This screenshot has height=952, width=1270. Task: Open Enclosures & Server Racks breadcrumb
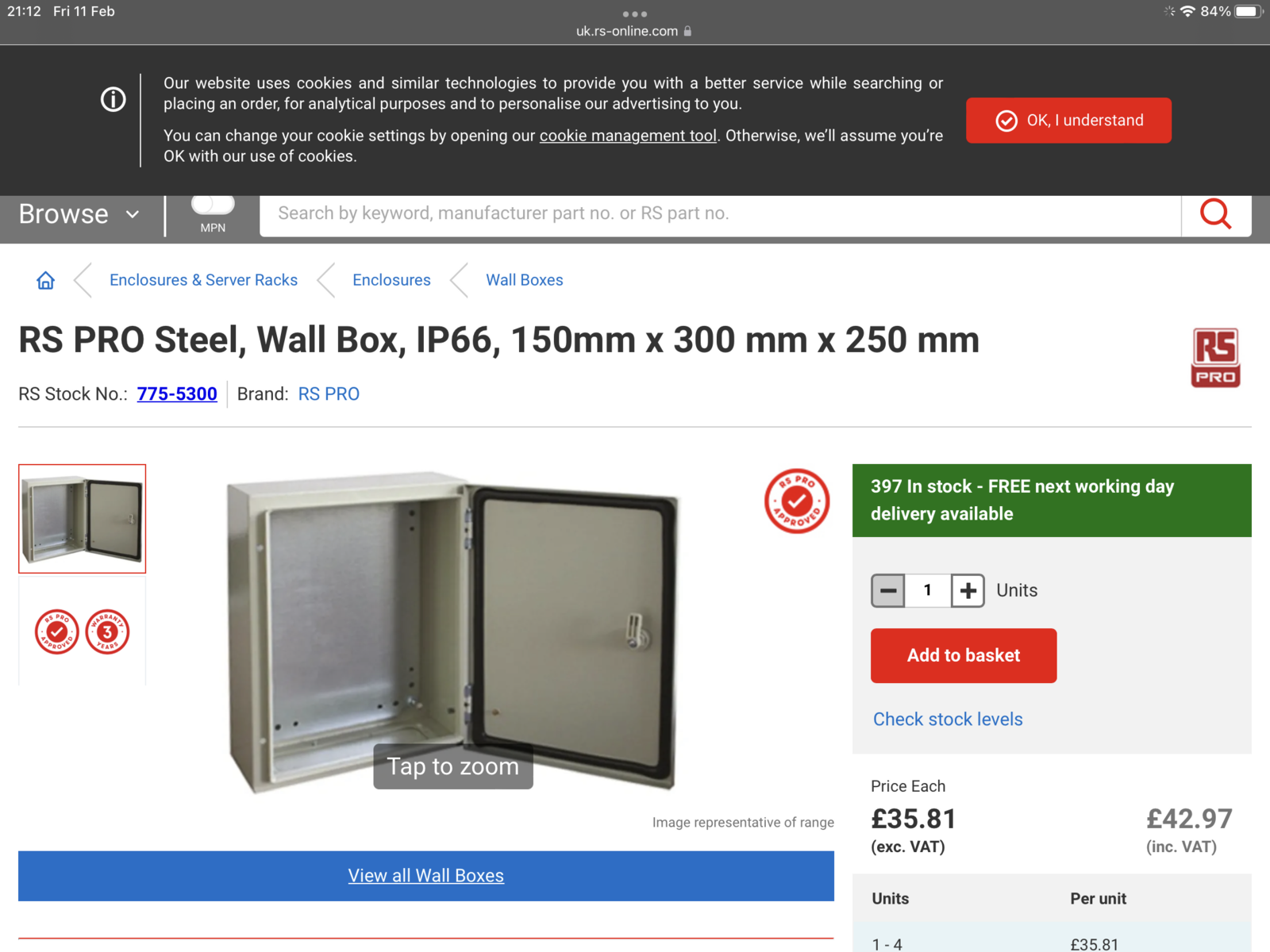pyautogui.click(x=203, y=280)
